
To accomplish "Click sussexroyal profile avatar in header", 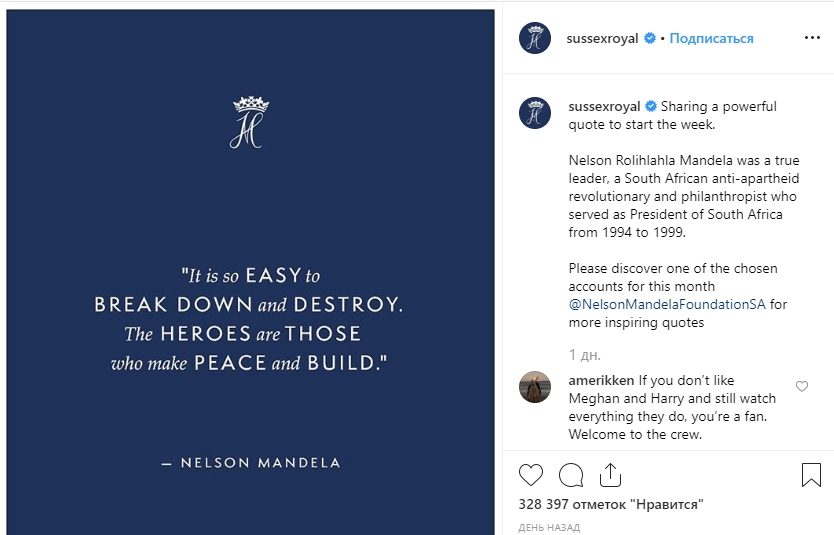I will click(x=535, y=39).
